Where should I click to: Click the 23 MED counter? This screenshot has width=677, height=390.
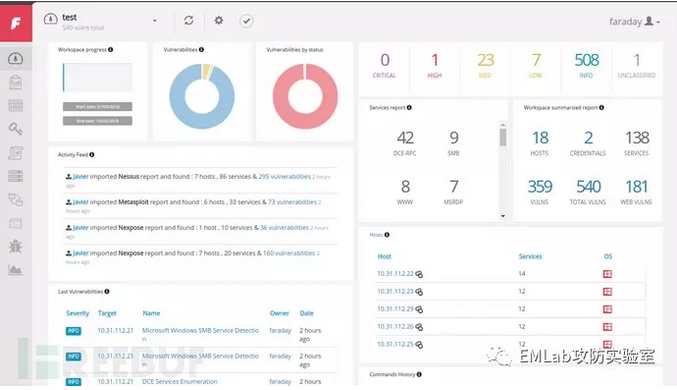point(485,66)
